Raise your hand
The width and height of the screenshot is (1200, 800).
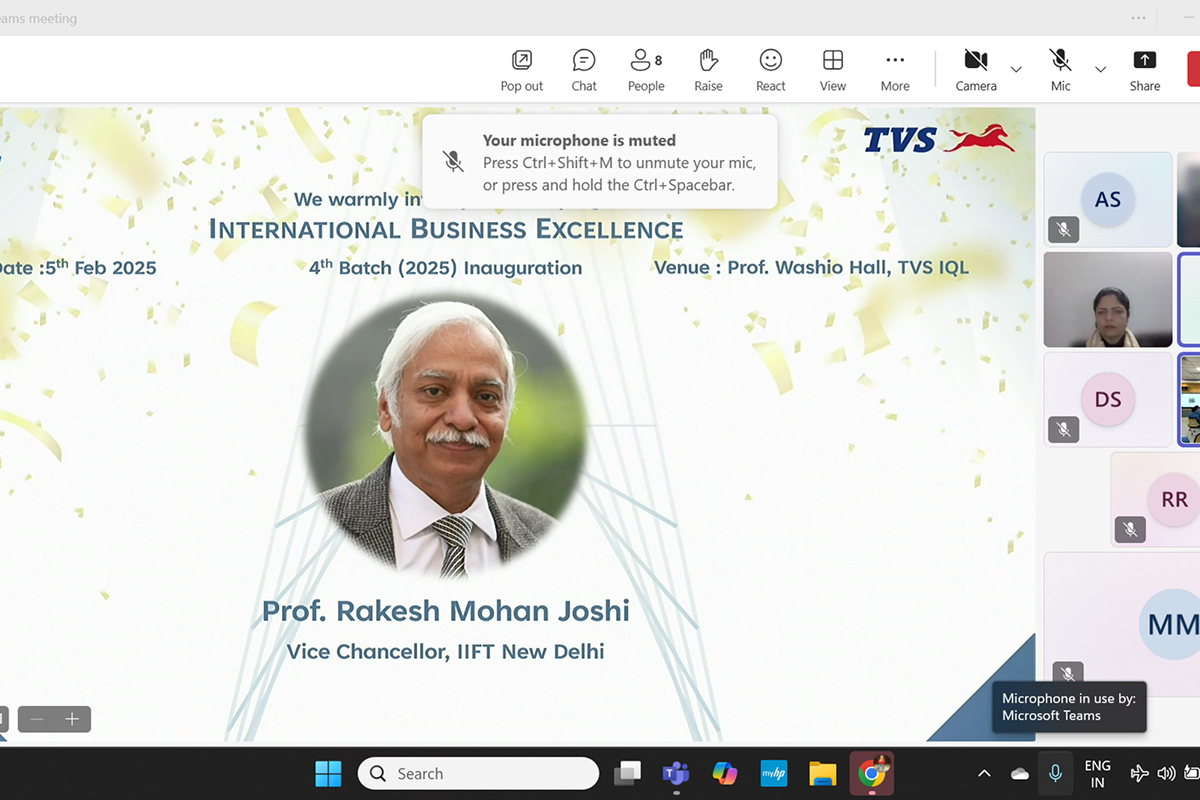(x=708, y=70)
